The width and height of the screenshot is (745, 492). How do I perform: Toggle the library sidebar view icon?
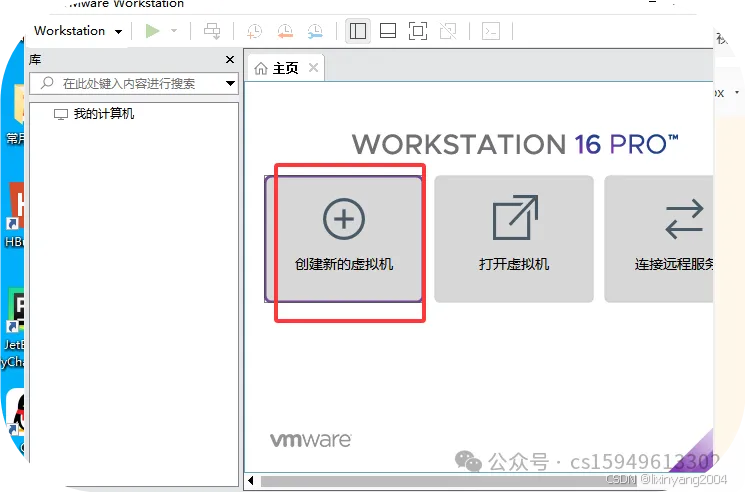point(358,31)
